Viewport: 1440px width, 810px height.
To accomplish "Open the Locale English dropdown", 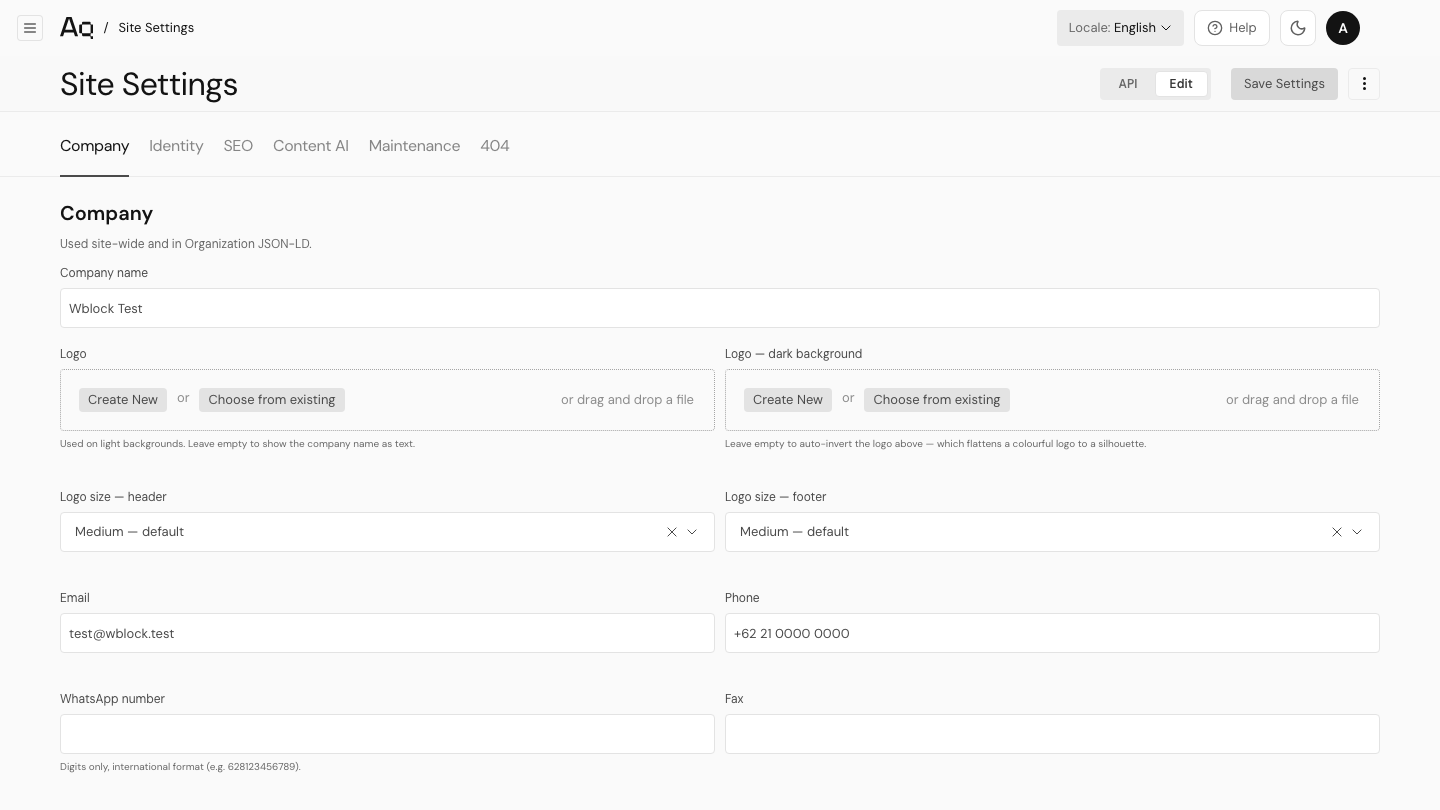I will [1120, 28].
